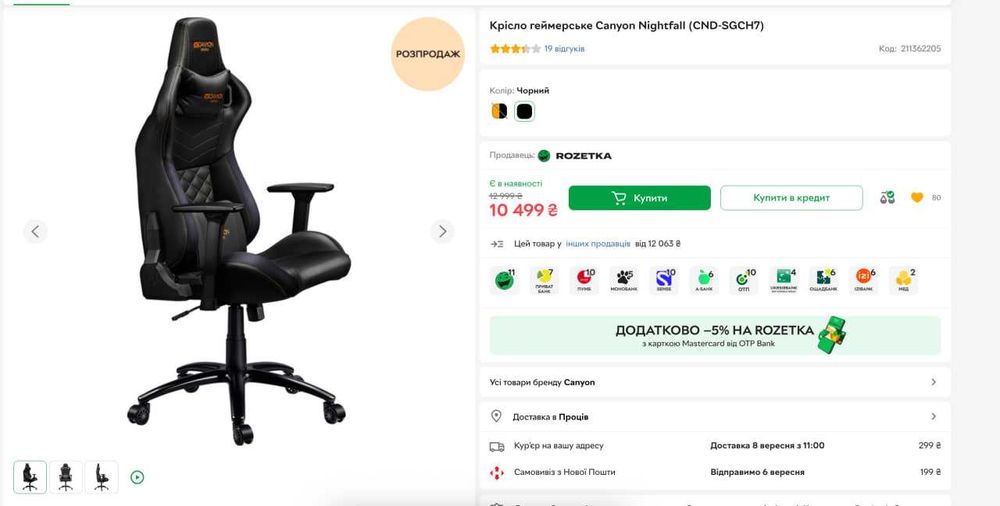Click the Купити в кредит button
This screenshot has width=1000, height=506.
point(791,198)
